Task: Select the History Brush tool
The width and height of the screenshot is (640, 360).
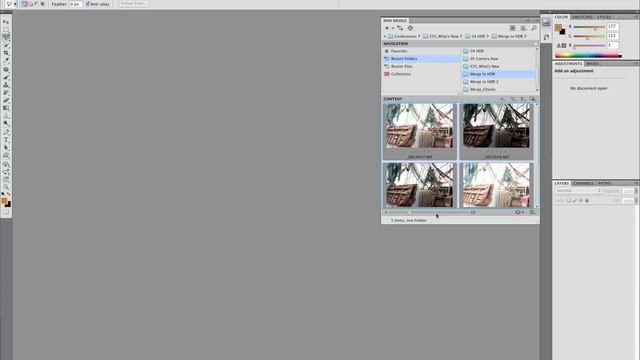Action: [x=6, y=93]
